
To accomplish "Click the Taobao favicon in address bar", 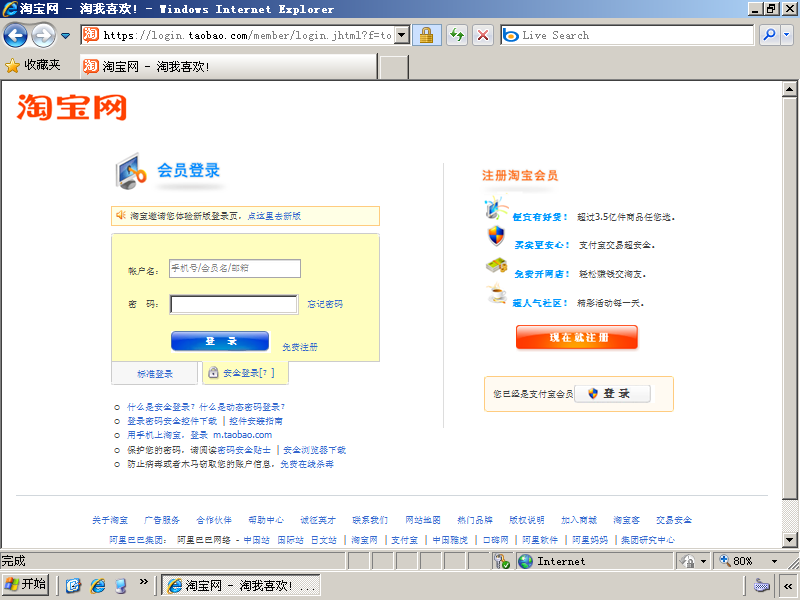I will point(91,35).
